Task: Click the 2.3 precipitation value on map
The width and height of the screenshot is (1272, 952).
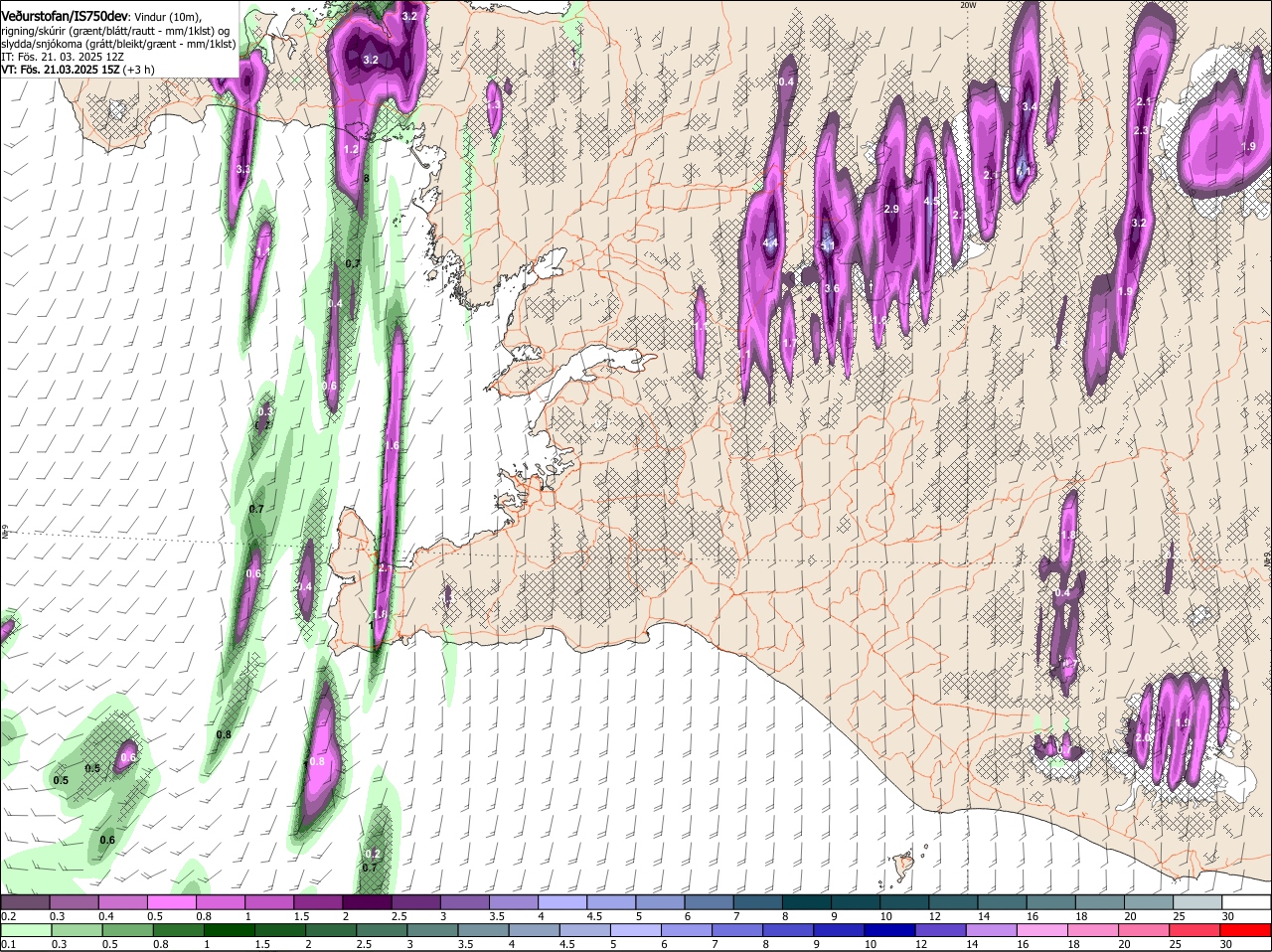Action: (x=1141, y=131)
